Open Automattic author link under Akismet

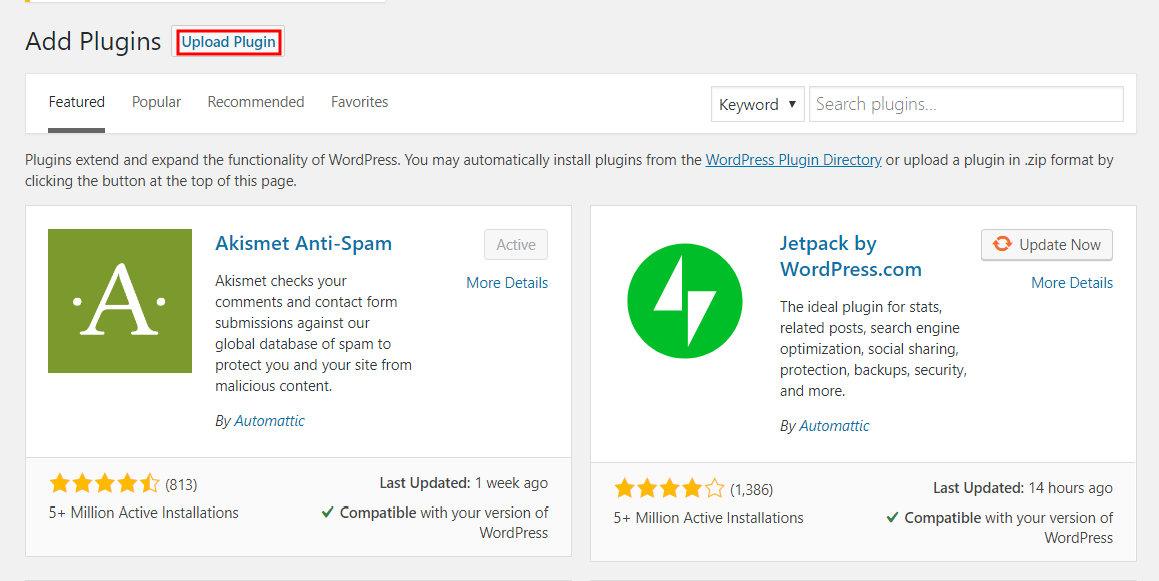(x=270, y=421)
